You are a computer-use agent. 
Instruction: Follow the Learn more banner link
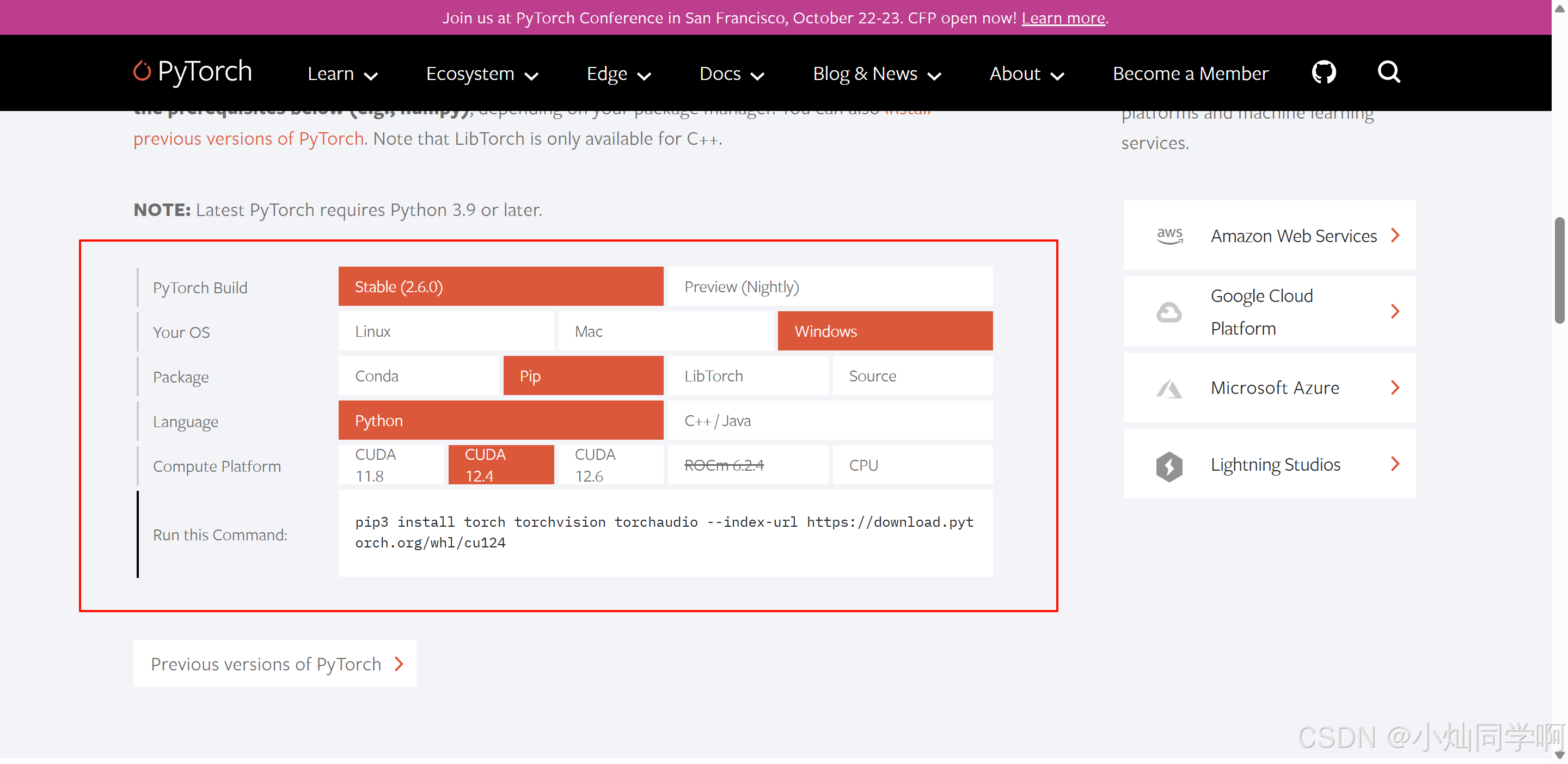[1063, 19]
